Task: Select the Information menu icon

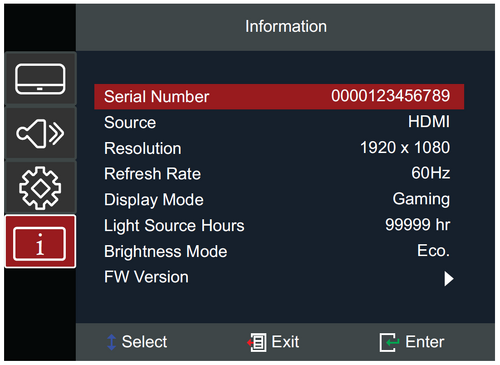Action: click(40, 242)
